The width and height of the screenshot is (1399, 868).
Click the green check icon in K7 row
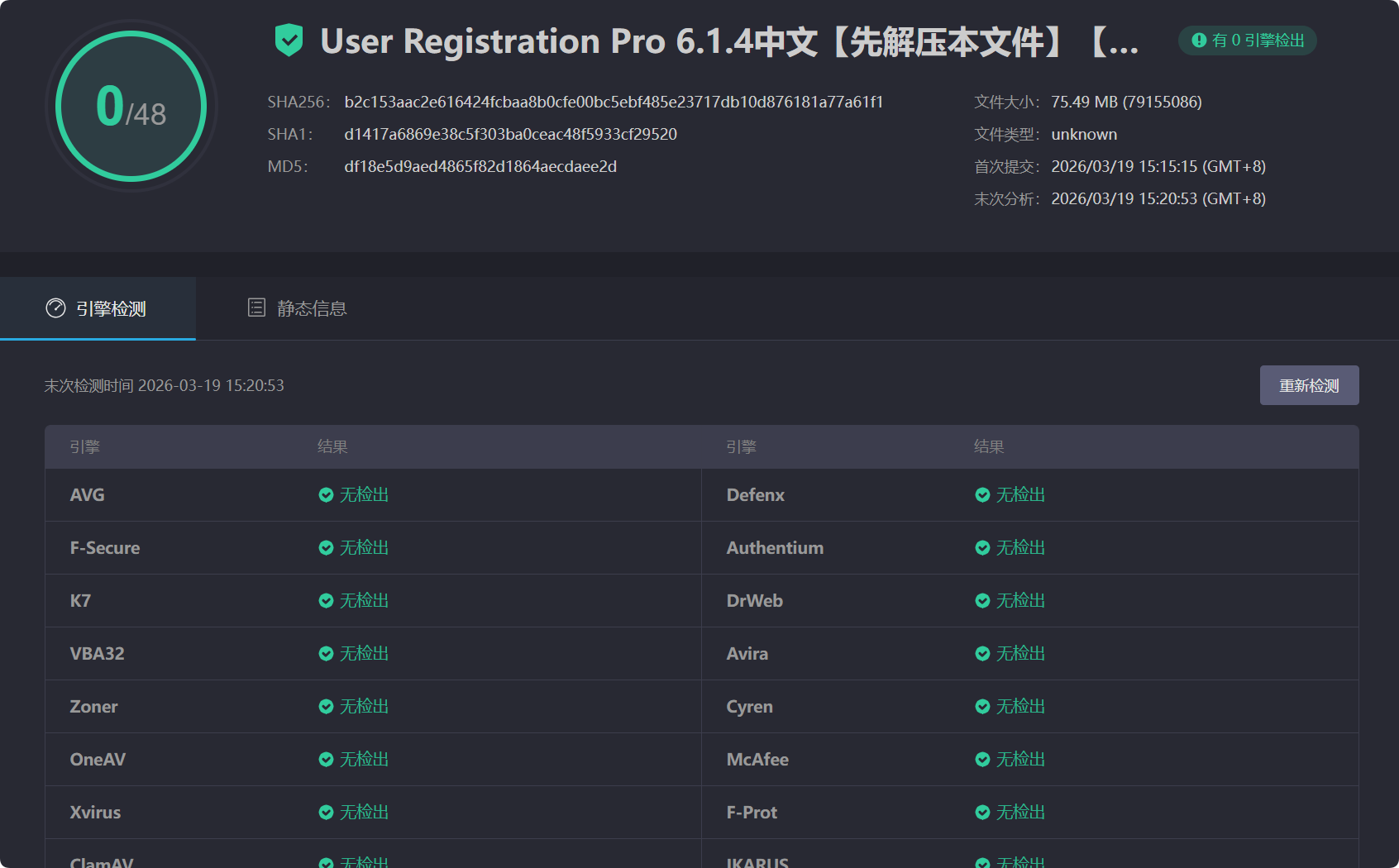(x=326, y=601)
